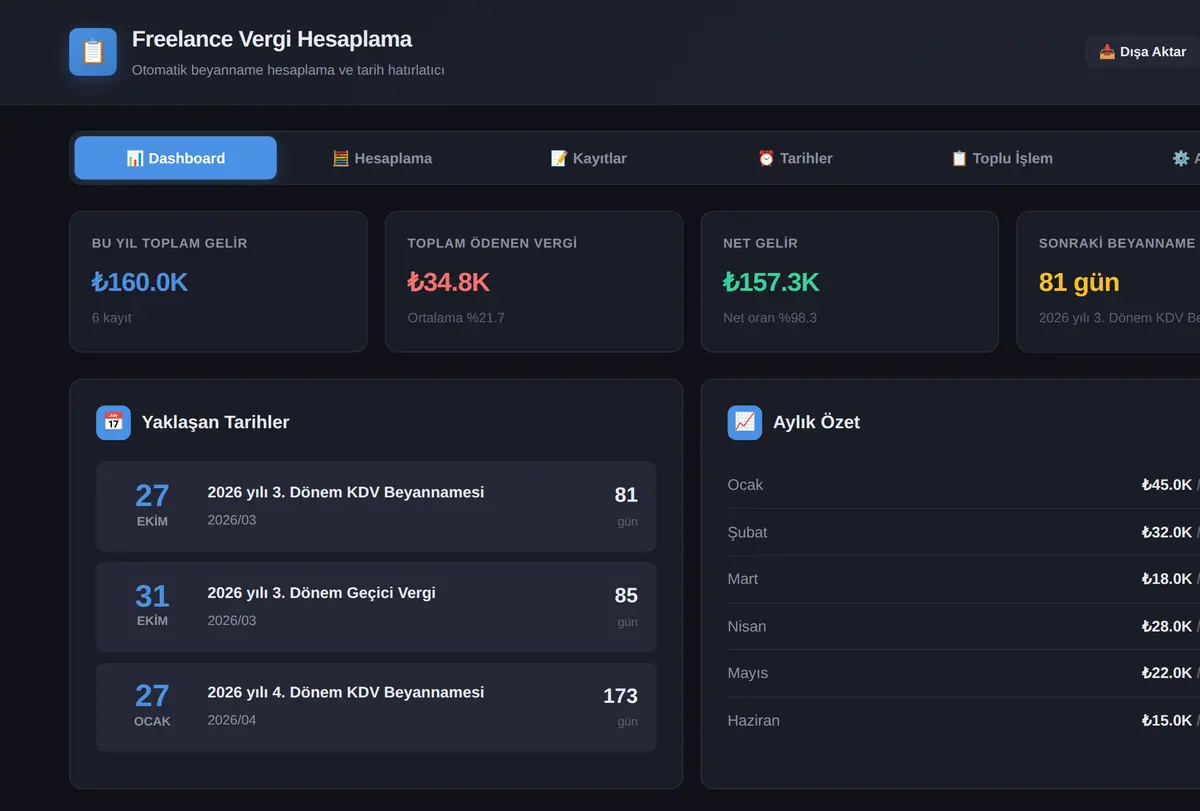Click the ₺32.0K amount for Şubat
The height and width of the screenshot is (811, 1200).
coord(1167,532)
